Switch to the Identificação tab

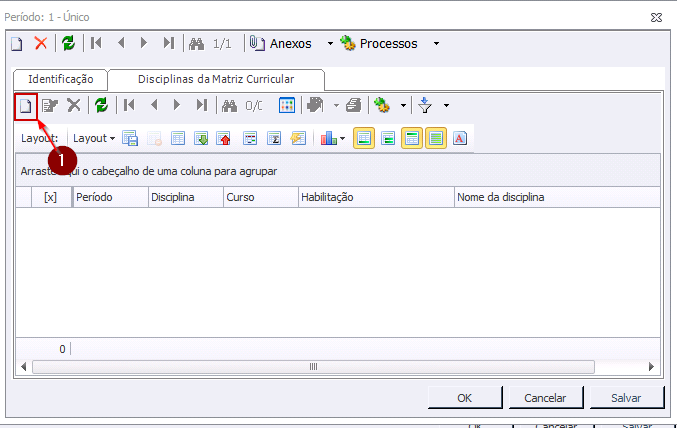coord(60,78)
